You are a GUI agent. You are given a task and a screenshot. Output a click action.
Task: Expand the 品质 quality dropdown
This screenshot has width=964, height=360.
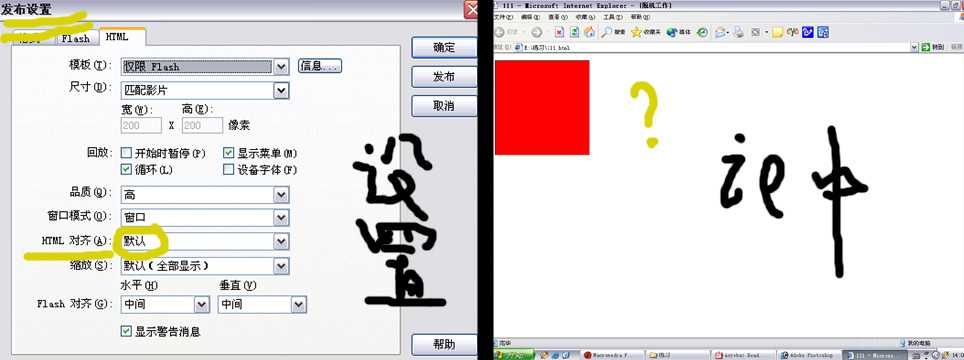point(282,195)
